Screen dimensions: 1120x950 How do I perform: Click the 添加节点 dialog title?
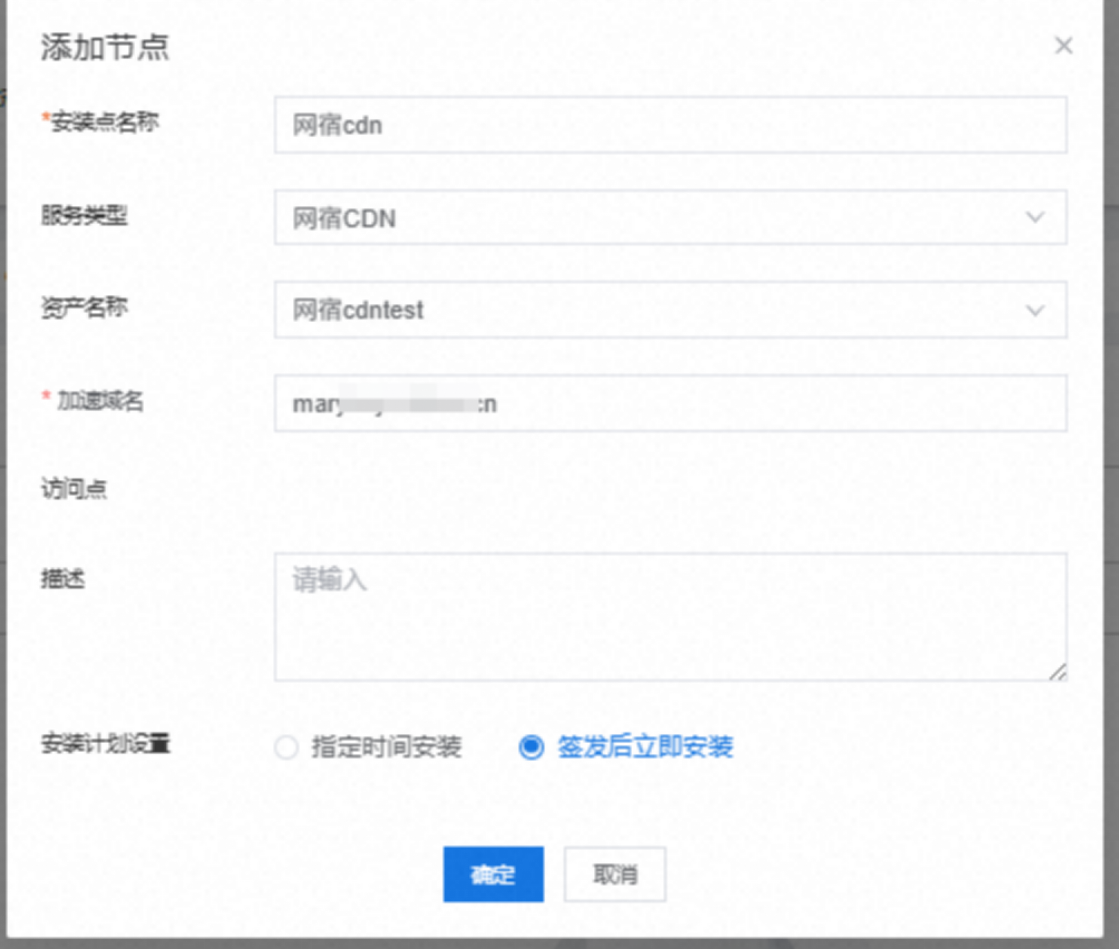pyautogui.click(x=105, y=48)
